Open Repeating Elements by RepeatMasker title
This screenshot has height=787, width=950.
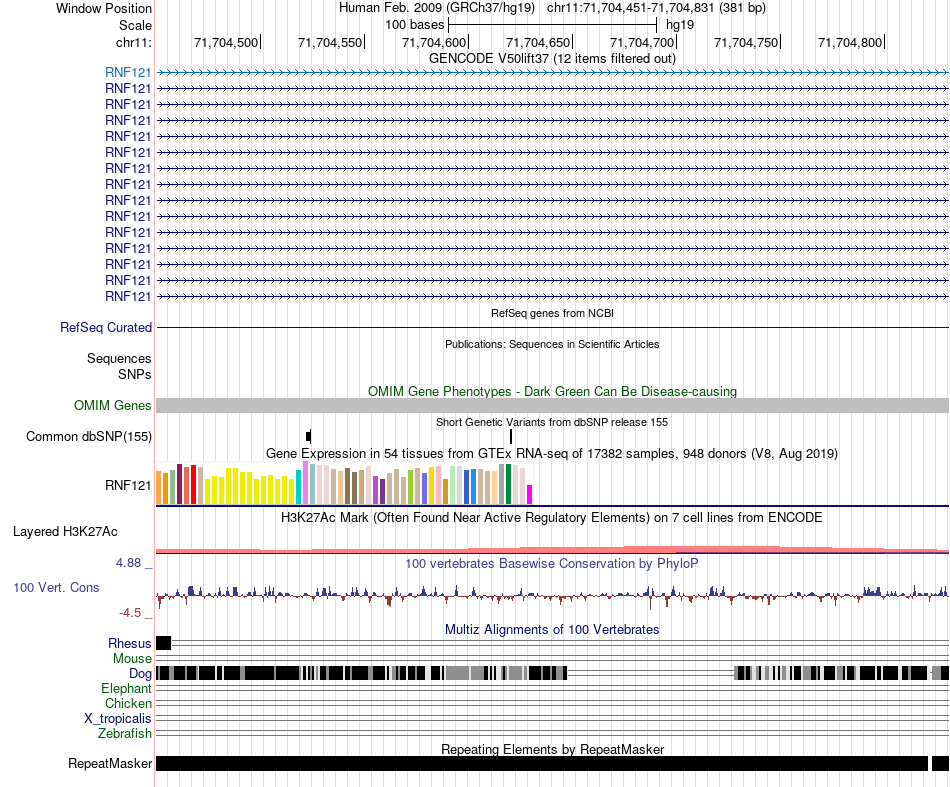(x=552, y=750)
